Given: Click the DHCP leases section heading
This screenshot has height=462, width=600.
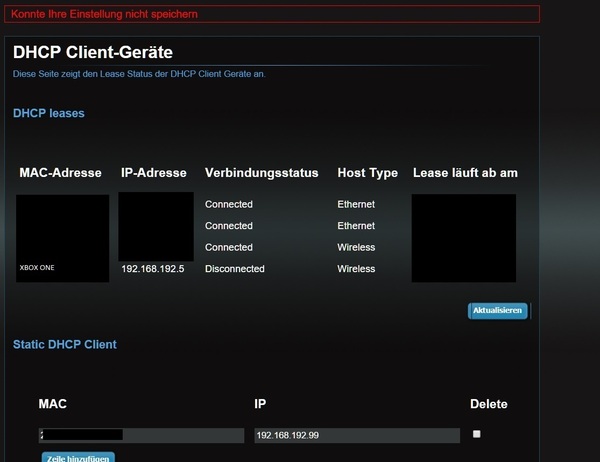Looking at the screenshot, I should click(48, 113).
